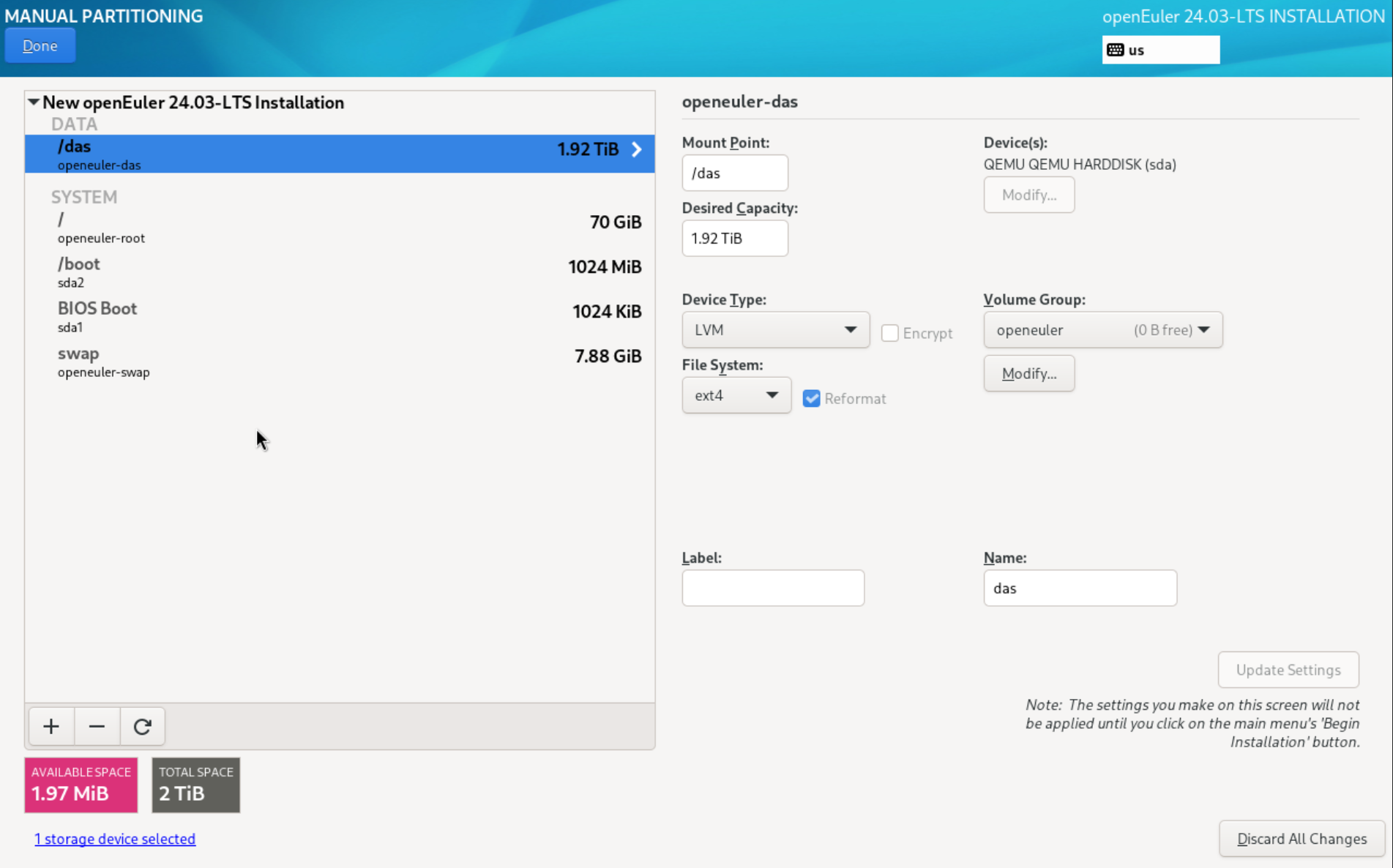Click the Update Settings button
Image resolution: width=1393 pixels, height=868 pixels.
1288,670
